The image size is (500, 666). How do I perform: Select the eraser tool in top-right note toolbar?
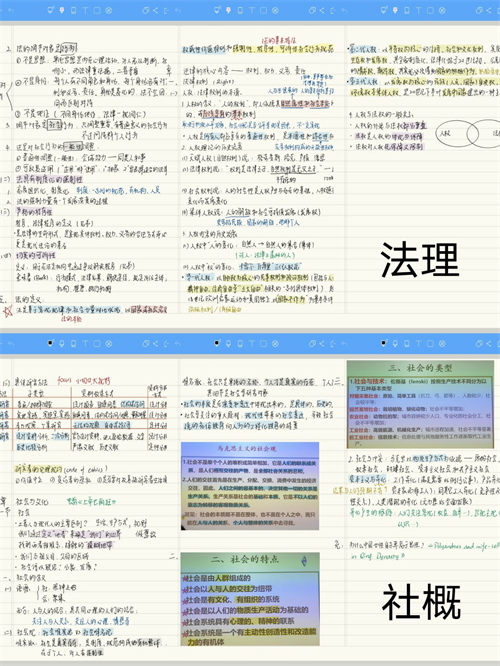407,10
